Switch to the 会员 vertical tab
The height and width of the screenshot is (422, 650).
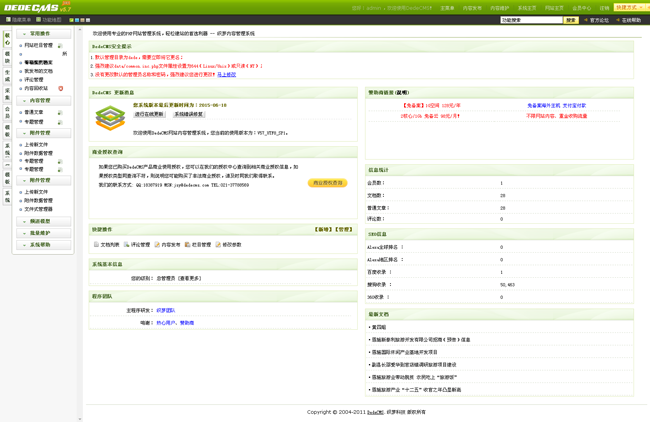(x=7, y=112)
